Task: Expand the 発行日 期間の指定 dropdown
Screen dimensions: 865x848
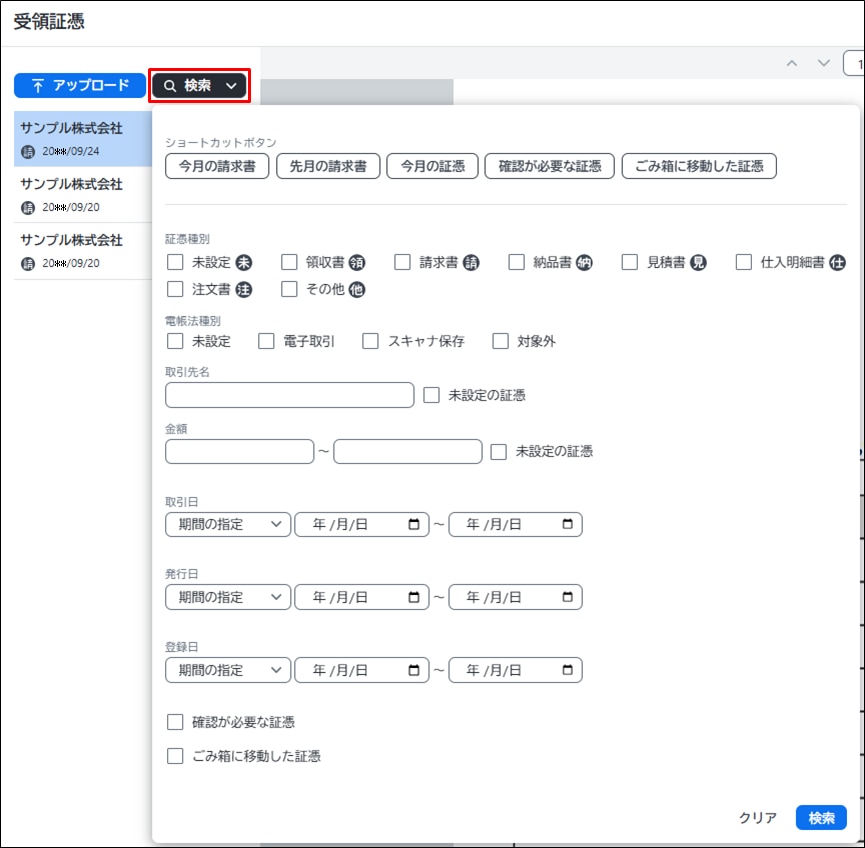Action: (228, 598)
